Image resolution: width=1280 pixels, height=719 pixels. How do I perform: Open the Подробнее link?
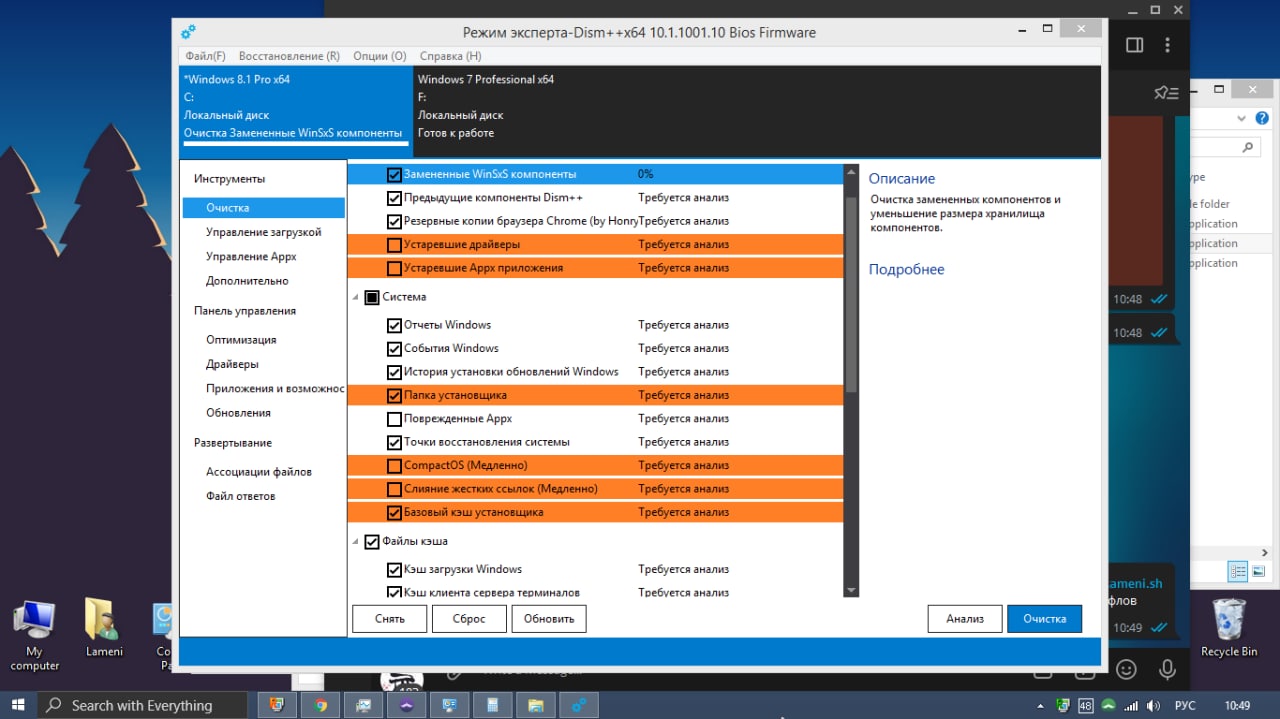pyautogui.click(x=906, y=269)
